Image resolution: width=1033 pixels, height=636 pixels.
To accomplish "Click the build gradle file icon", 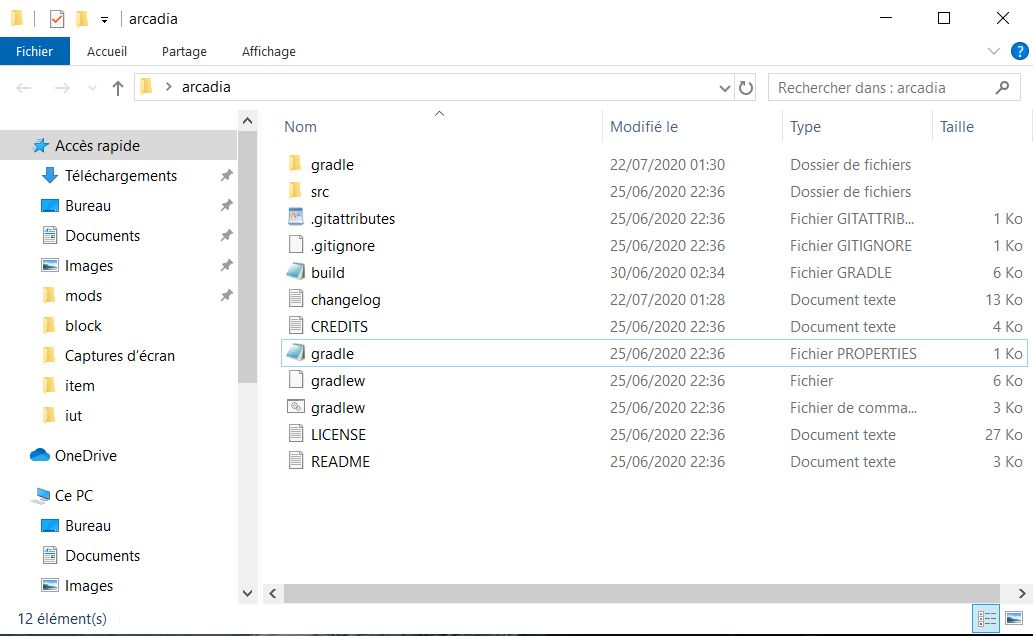I will 295,272.
